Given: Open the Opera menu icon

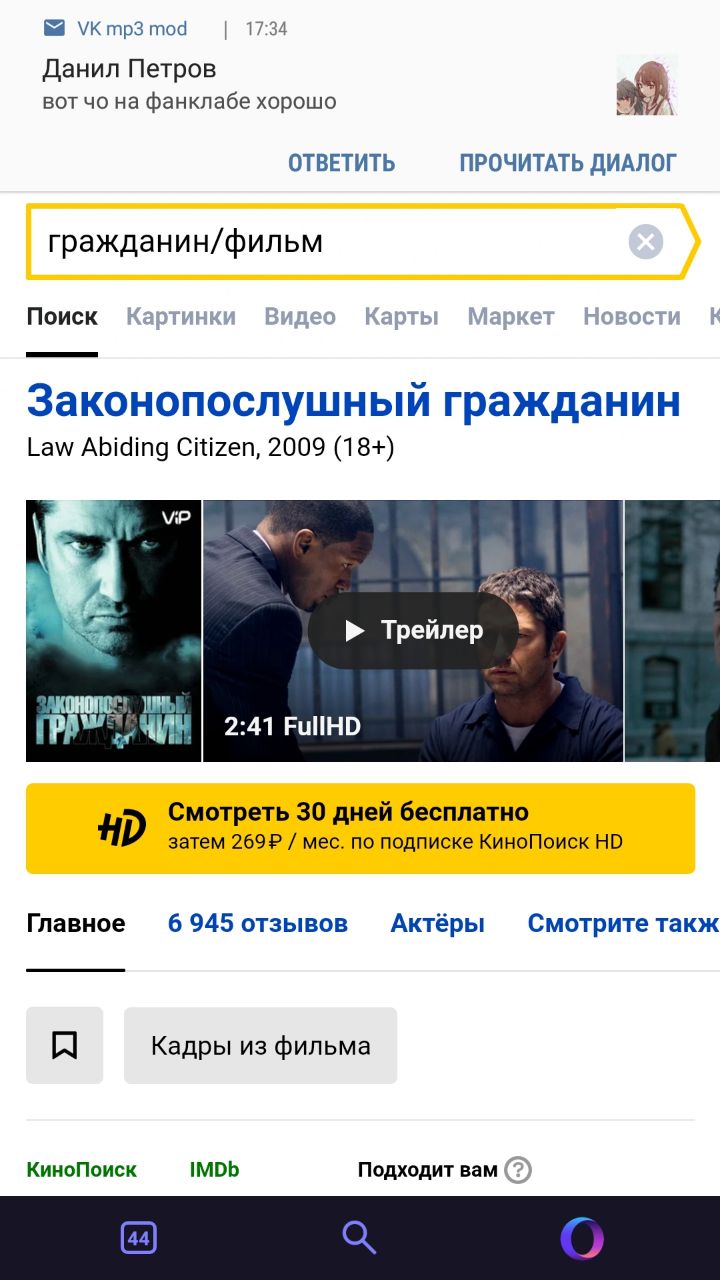Looking at the screenshot, I should 582,1238.
